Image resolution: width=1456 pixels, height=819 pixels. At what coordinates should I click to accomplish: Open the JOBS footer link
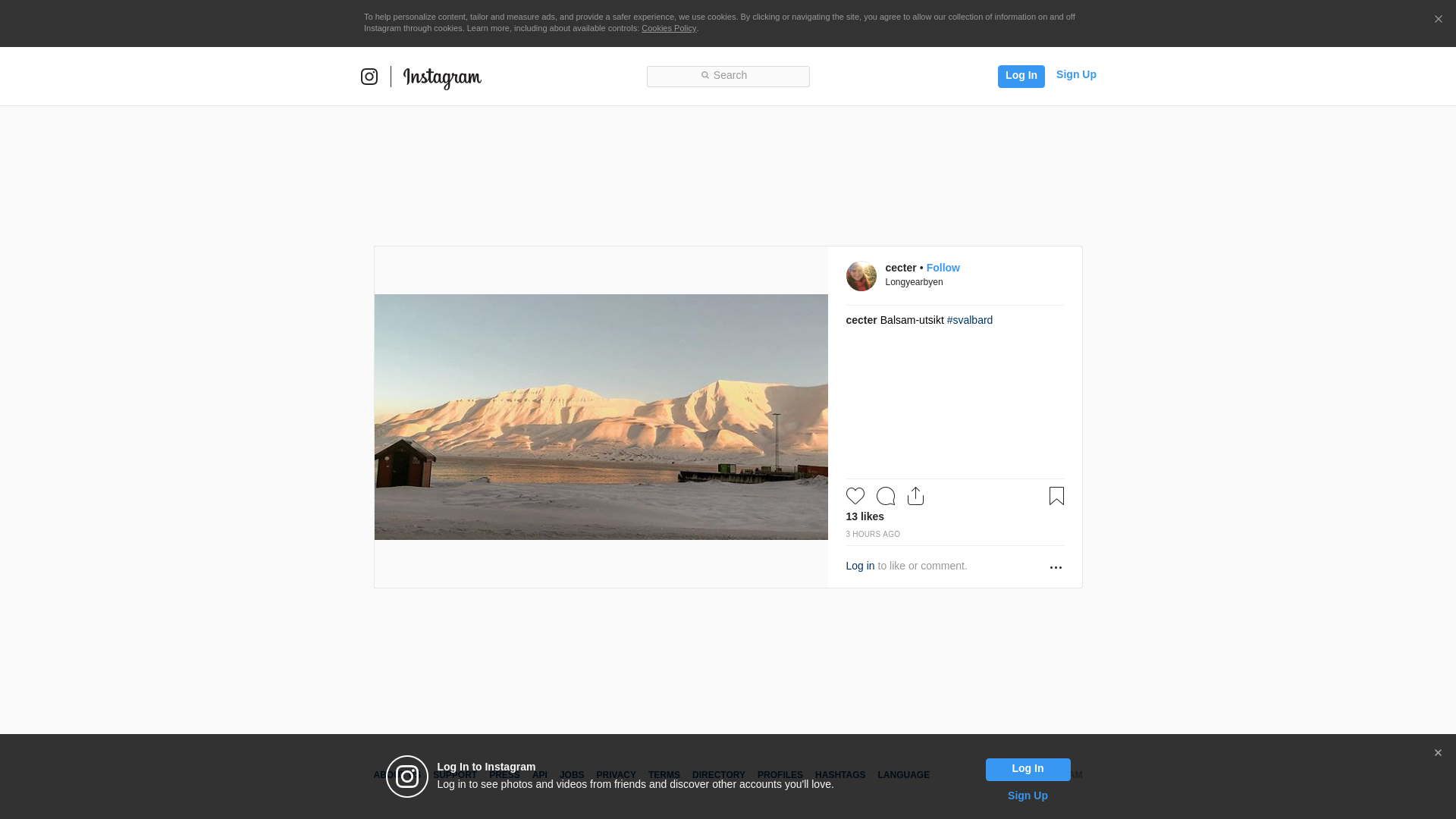[x=572, y=775]
